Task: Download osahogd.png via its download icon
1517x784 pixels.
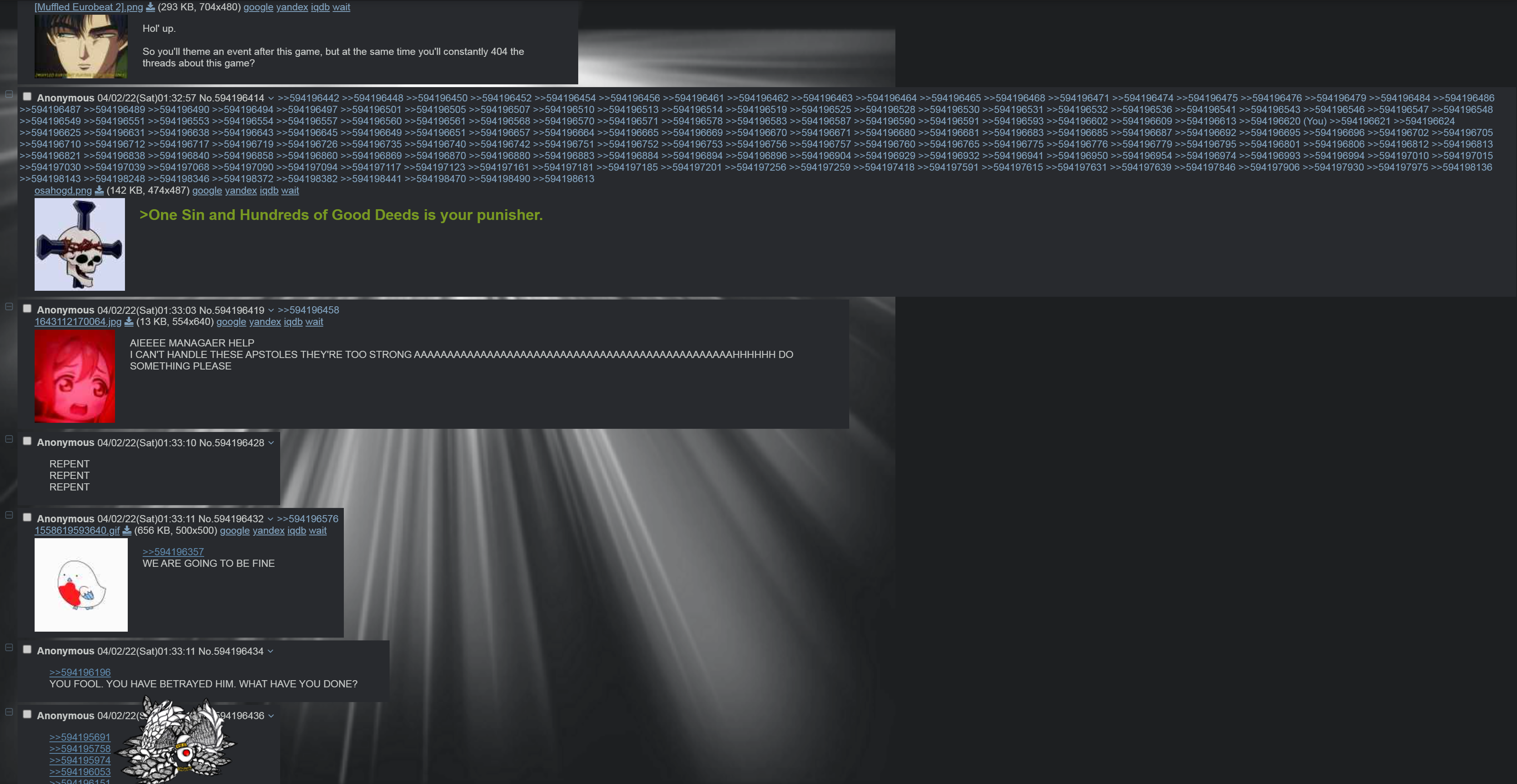Action: [x=99, y=190]
